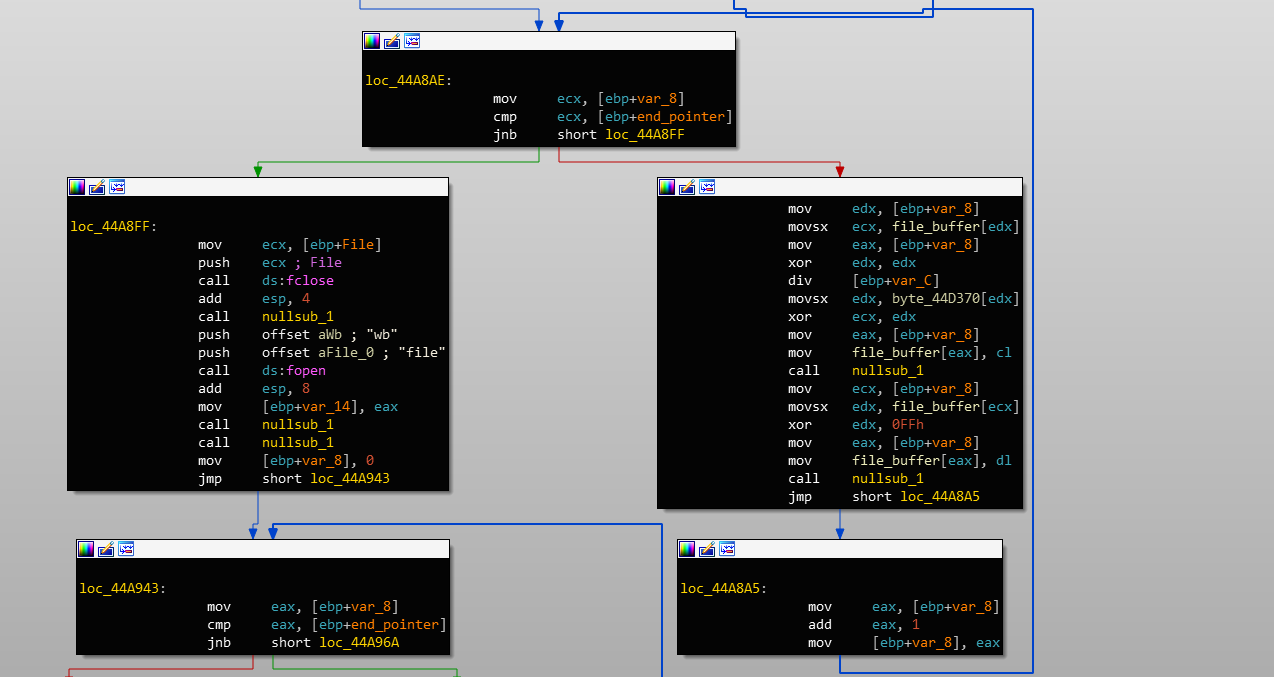1274x677 pixels.
Task: Open the color picker icon on loc_44A8FF block
Action: coord(77,187)
